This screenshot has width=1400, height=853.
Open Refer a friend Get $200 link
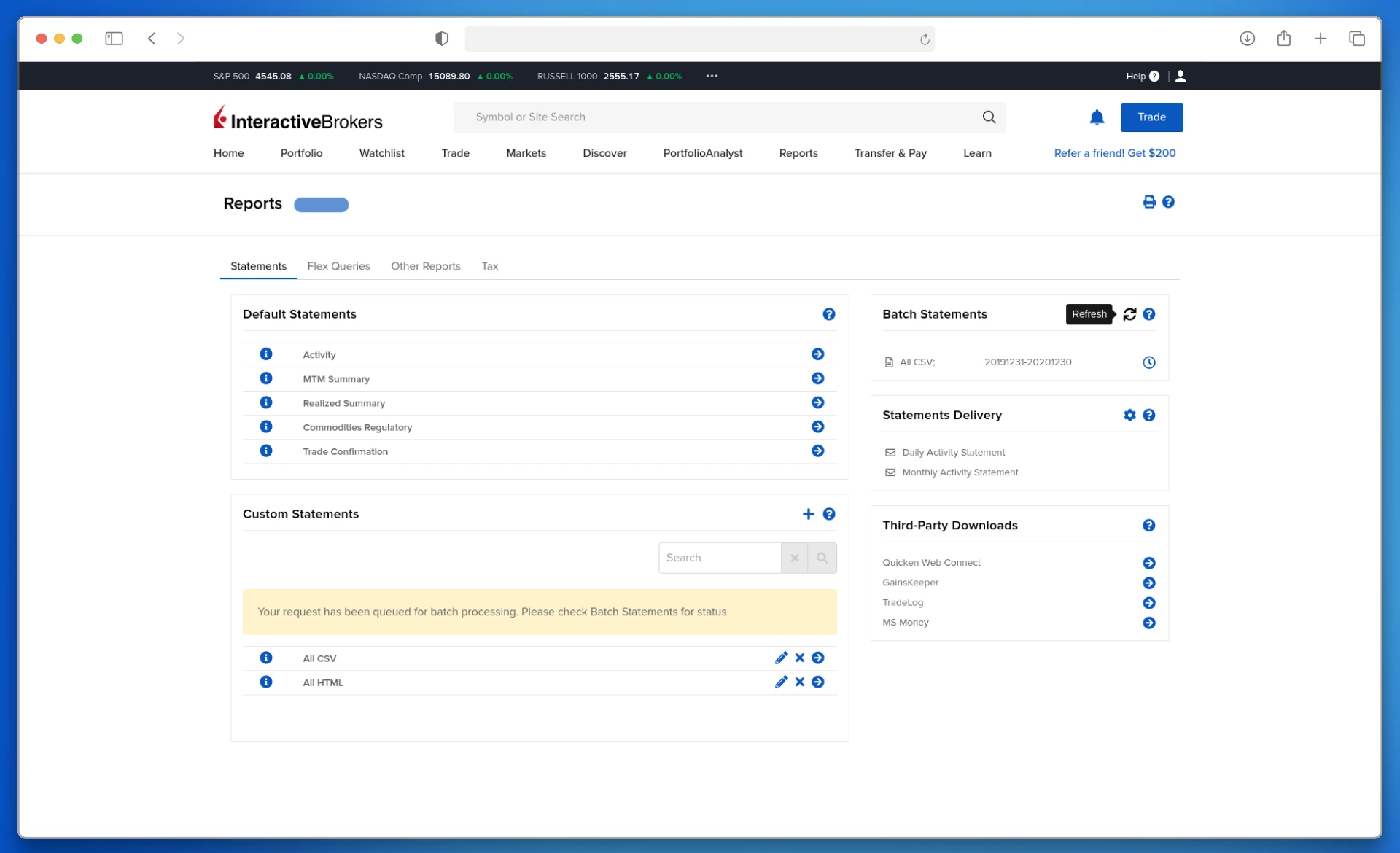[1114, 153]
